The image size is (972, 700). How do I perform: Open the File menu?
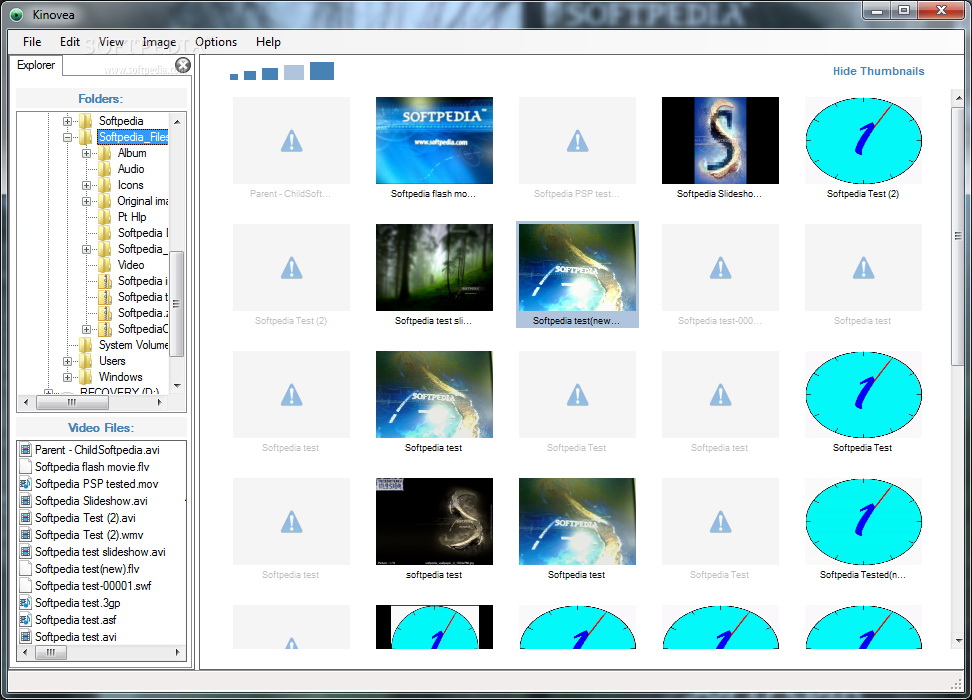[32, 42]
